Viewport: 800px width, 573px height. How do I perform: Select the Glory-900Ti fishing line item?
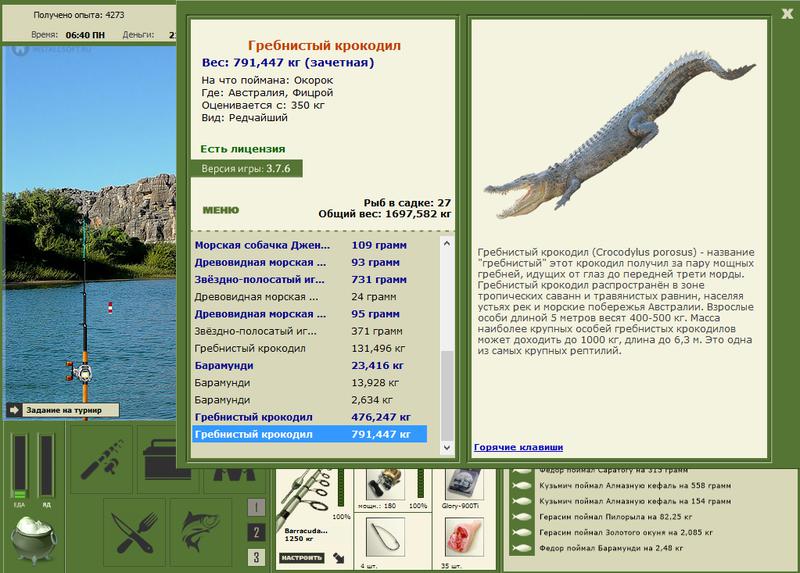tap(464, 485)
